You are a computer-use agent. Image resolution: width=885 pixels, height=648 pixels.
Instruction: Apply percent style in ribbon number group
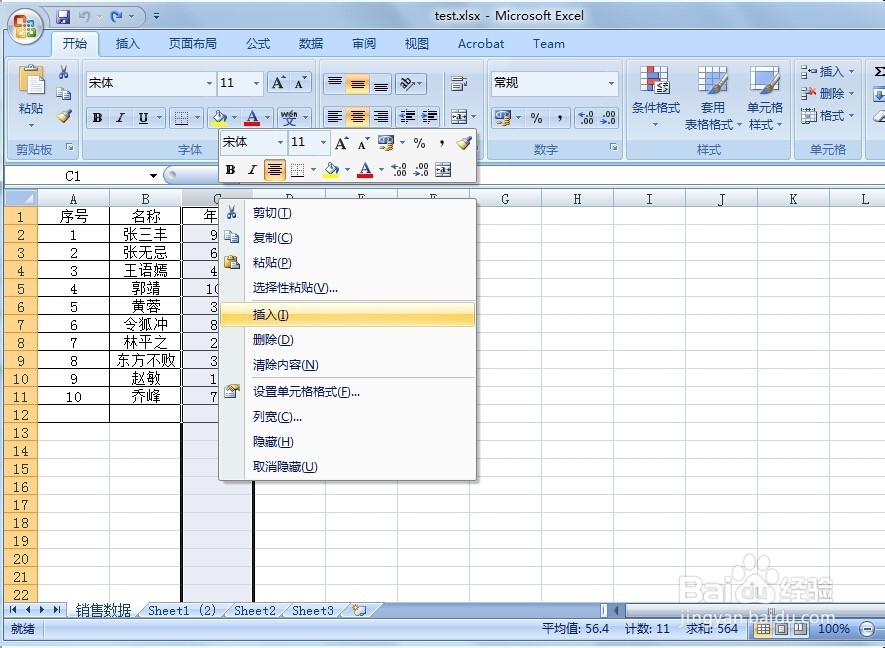pos(536,118)
